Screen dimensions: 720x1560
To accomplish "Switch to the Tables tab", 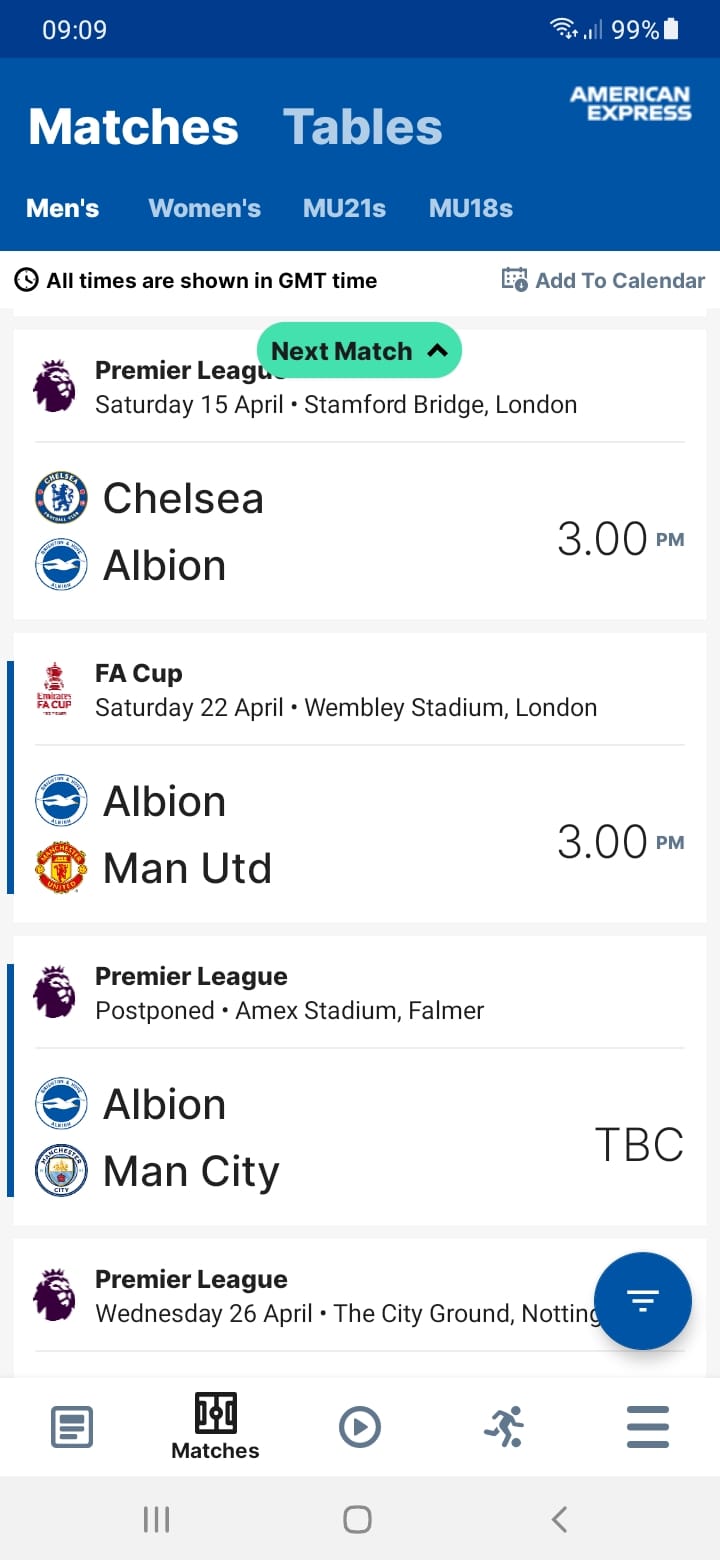I will tap(363, 127).
